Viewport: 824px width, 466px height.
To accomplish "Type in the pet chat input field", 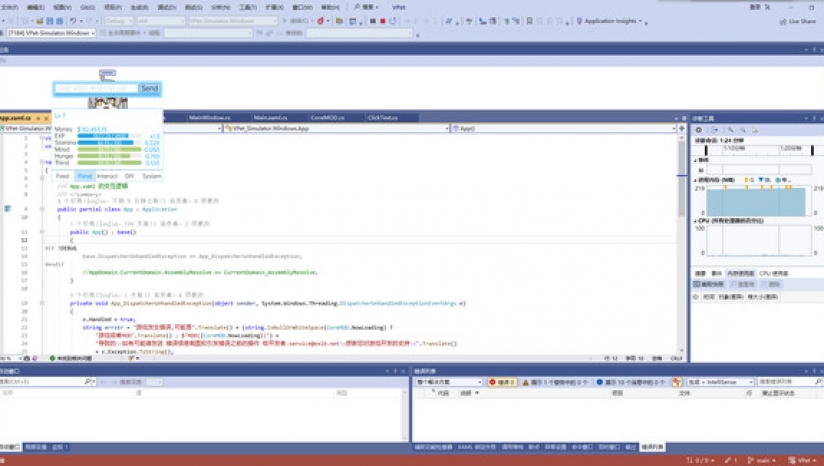I will (94, 89).
